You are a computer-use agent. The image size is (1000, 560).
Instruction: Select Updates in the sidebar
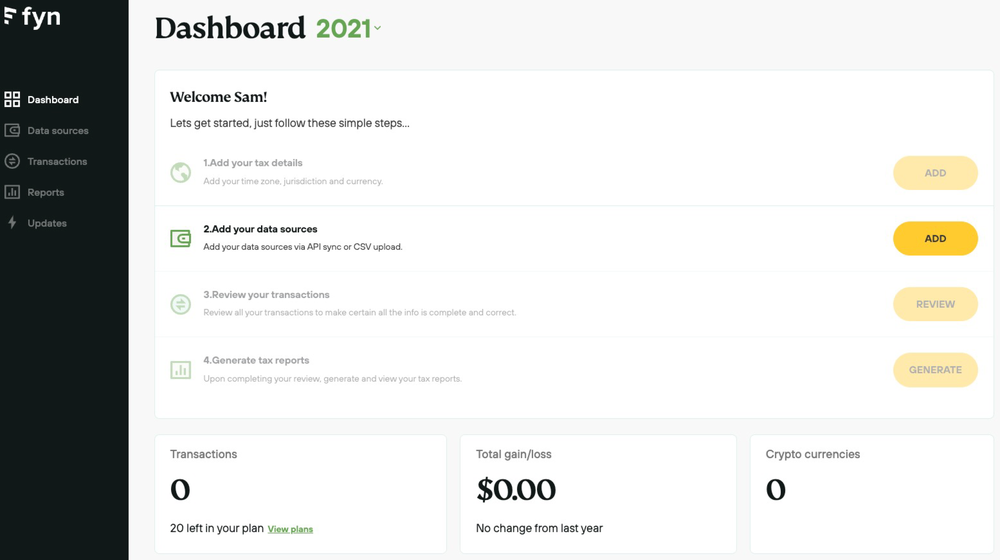coord(47,223)
